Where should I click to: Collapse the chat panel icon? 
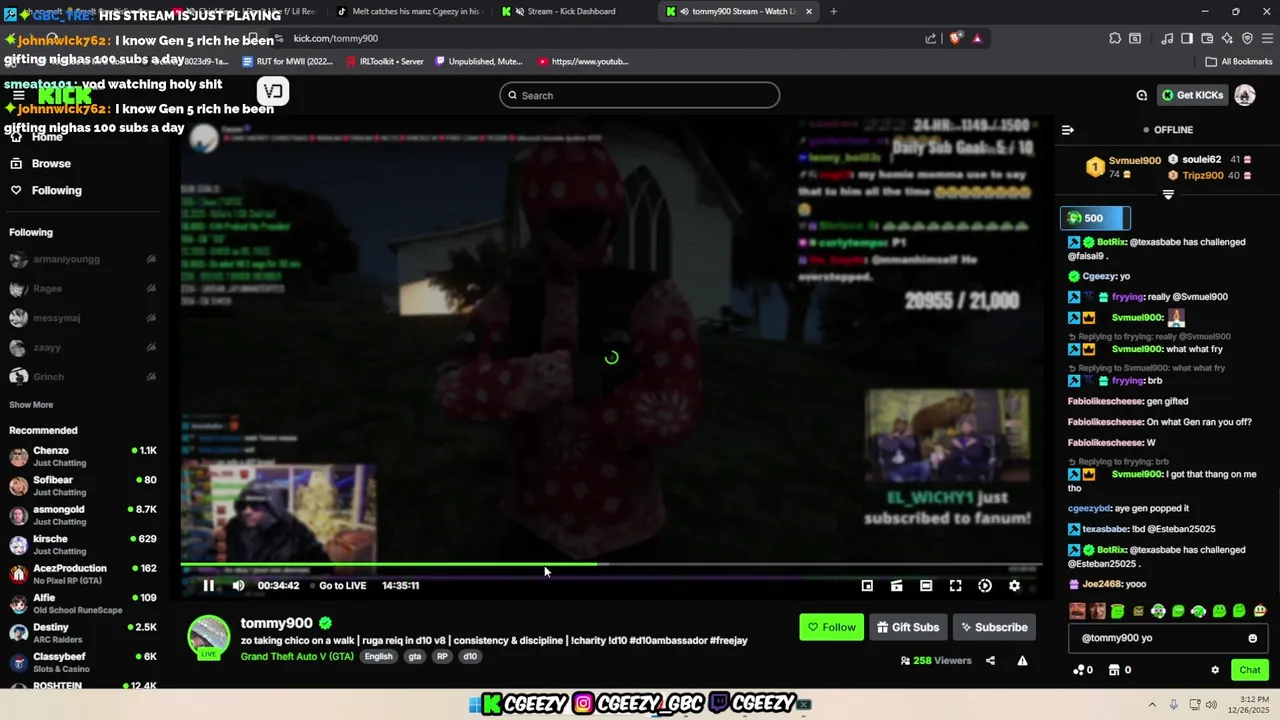(x=1067, y=130)
